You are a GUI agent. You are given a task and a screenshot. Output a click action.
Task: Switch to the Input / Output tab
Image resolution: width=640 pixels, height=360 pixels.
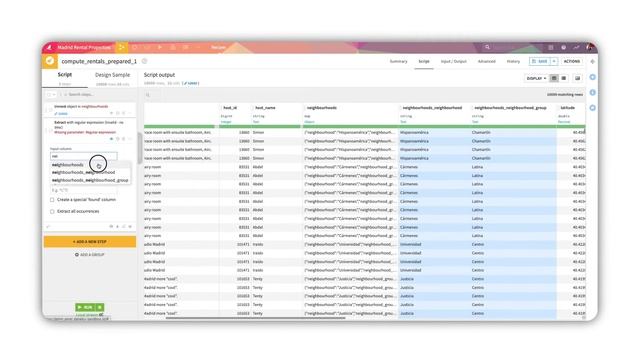tap(453, 61)
